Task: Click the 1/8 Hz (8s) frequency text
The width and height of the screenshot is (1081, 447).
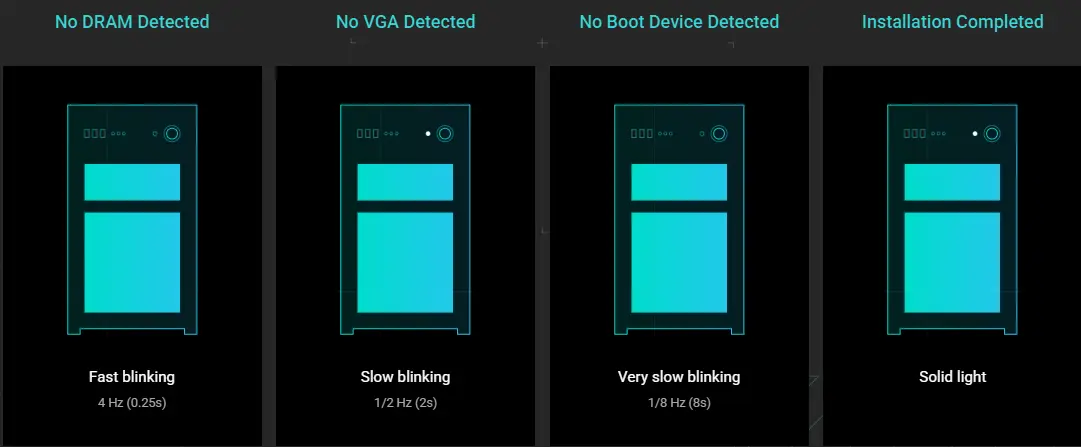Action: click(x=679, y=402)
